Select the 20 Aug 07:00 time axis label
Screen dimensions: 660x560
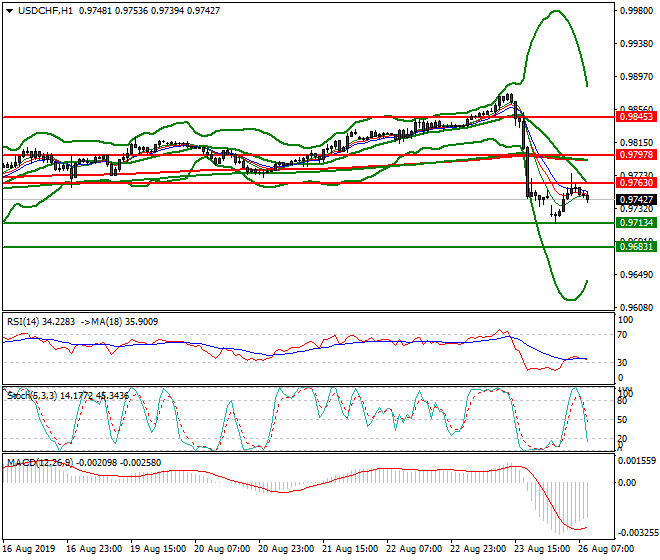[222, 549]
